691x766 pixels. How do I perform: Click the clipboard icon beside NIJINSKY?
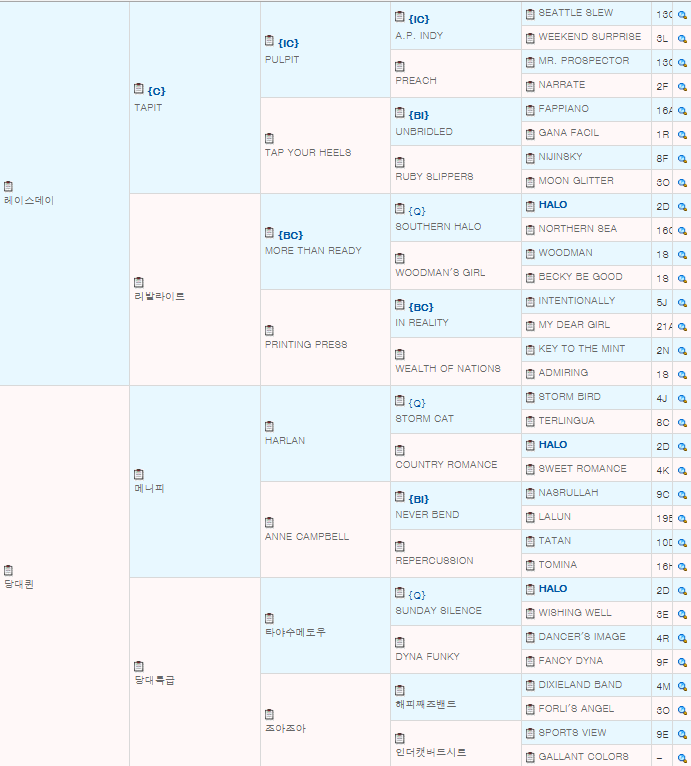coord(530,158)
